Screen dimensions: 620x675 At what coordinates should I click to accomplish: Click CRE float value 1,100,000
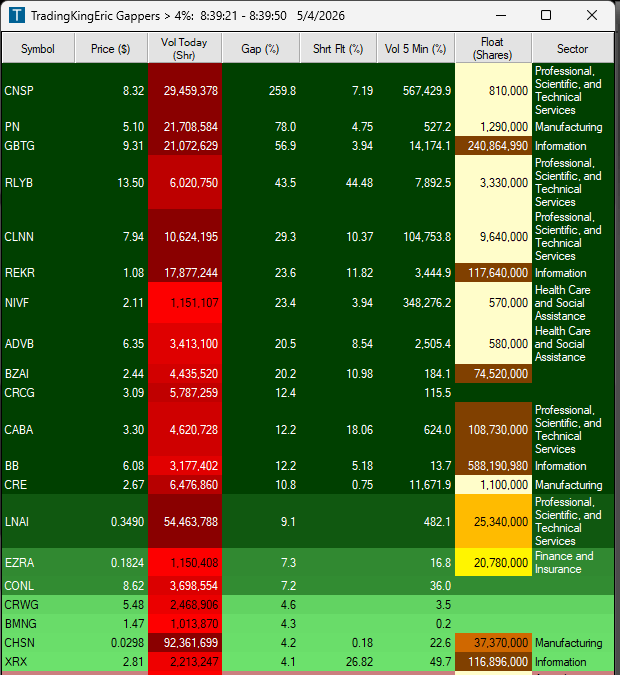[493, 484]
